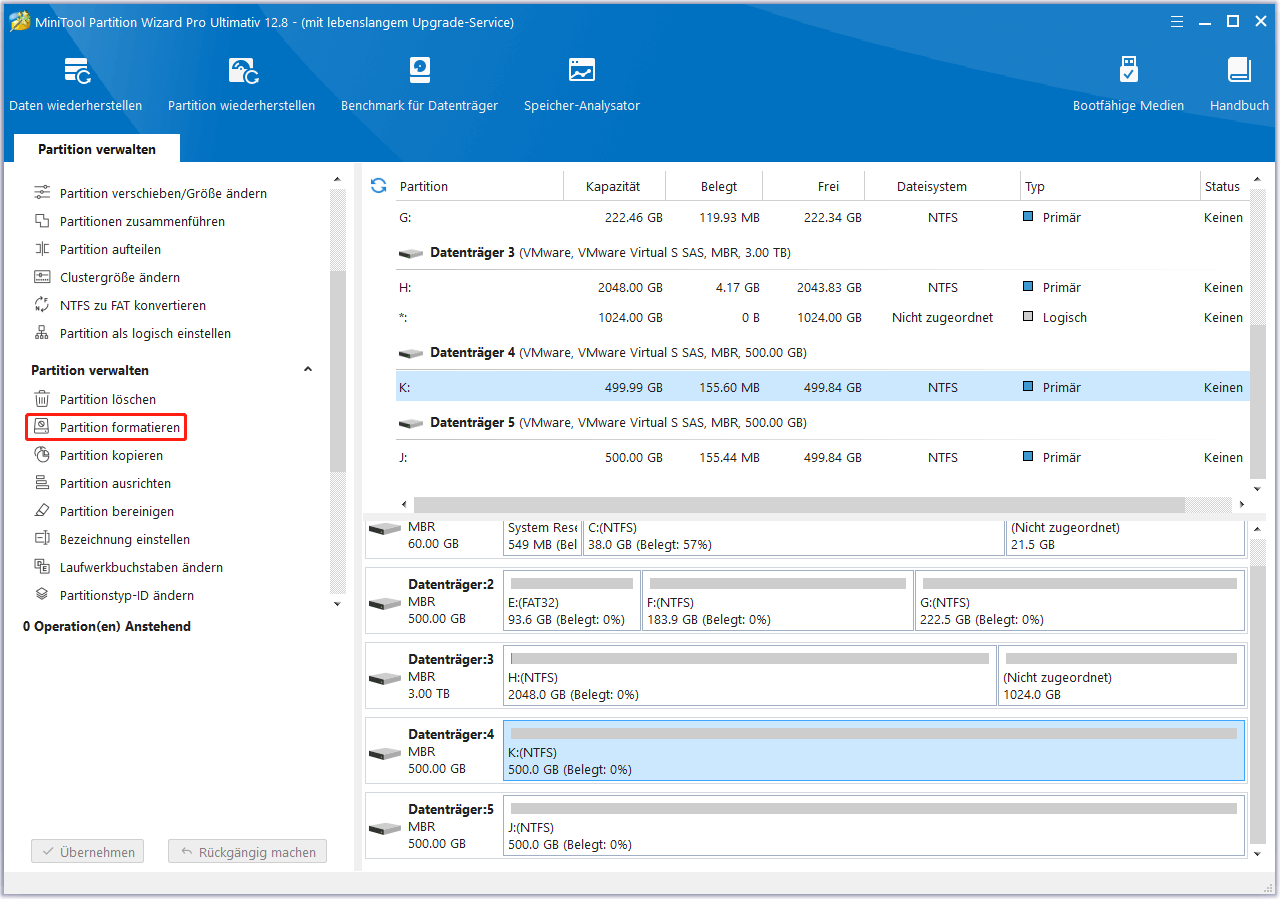Click the partition table's horizontal scrollbar right arrow

click(x=1242, y=505)
